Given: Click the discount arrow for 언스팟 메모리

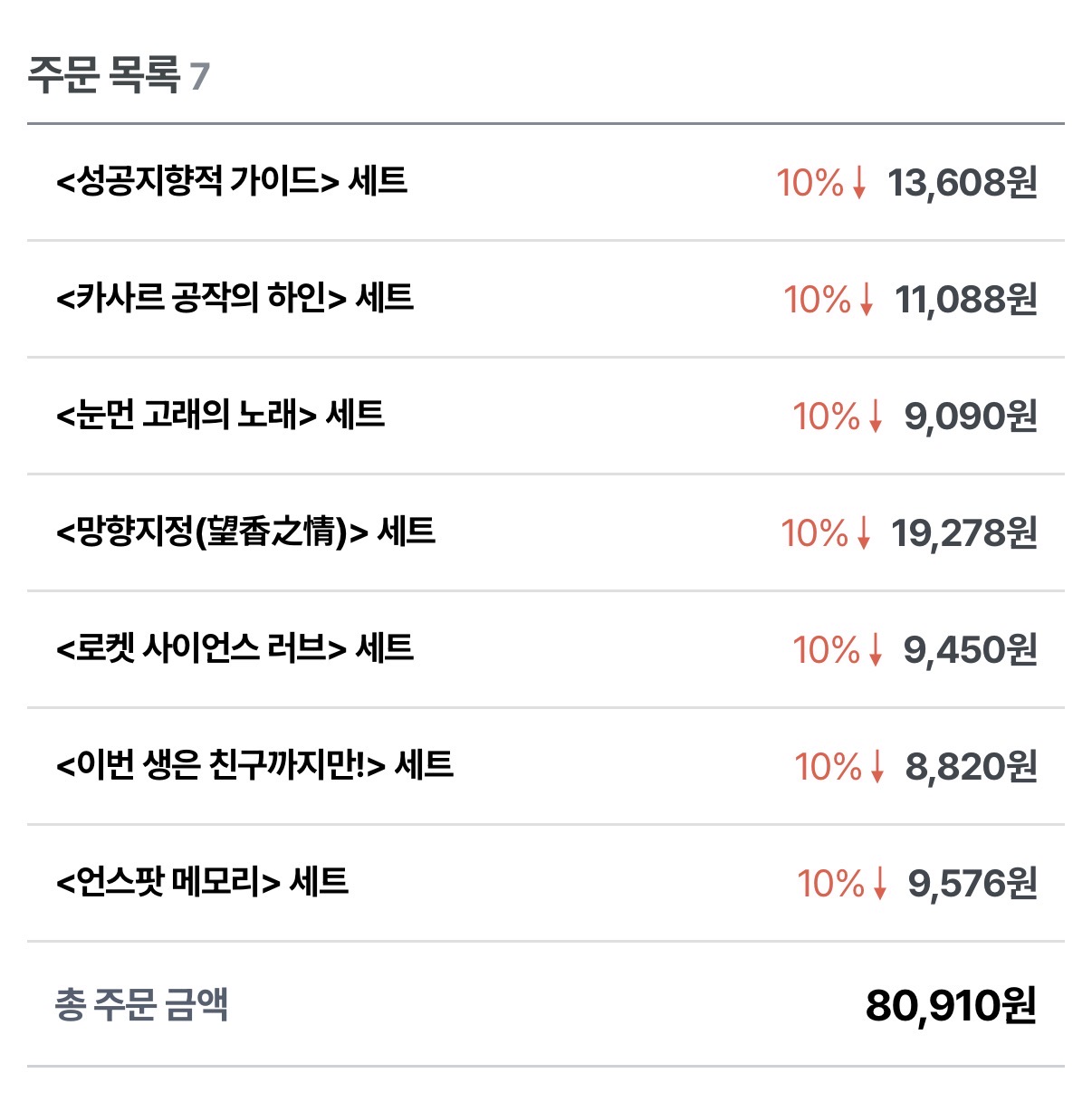Looking at the screenshot, I should [x=879, y=884].
